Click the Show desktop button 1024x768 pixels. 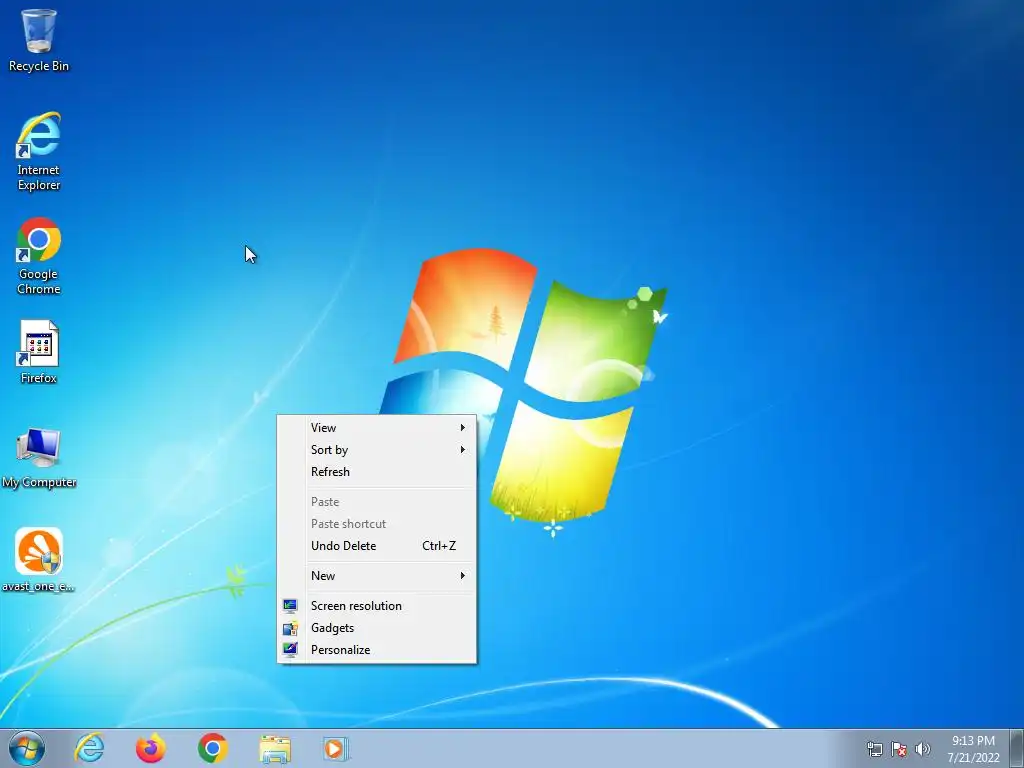tap(1016, 749)
